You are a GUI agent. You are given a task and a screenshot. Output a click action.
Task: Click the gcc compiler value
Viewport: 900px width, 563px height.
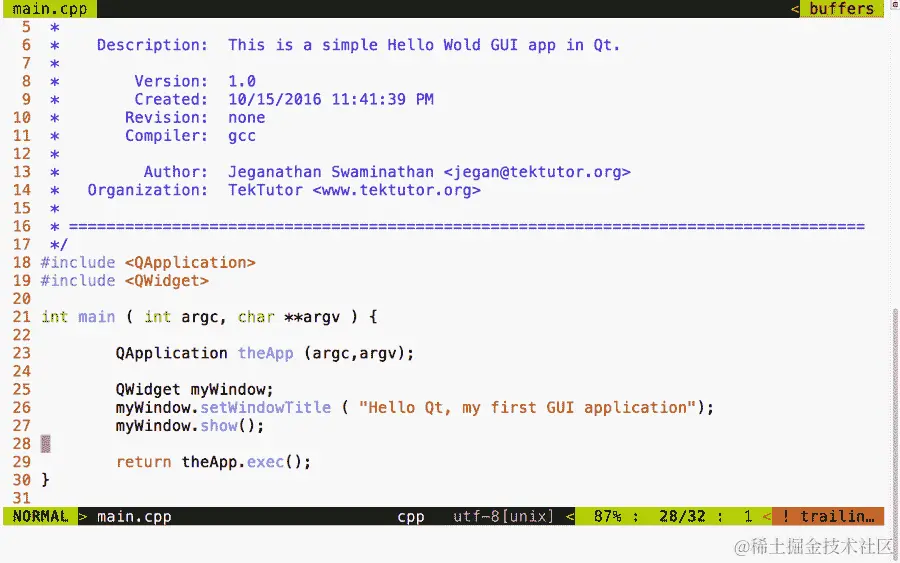click(x=242, y=137)
